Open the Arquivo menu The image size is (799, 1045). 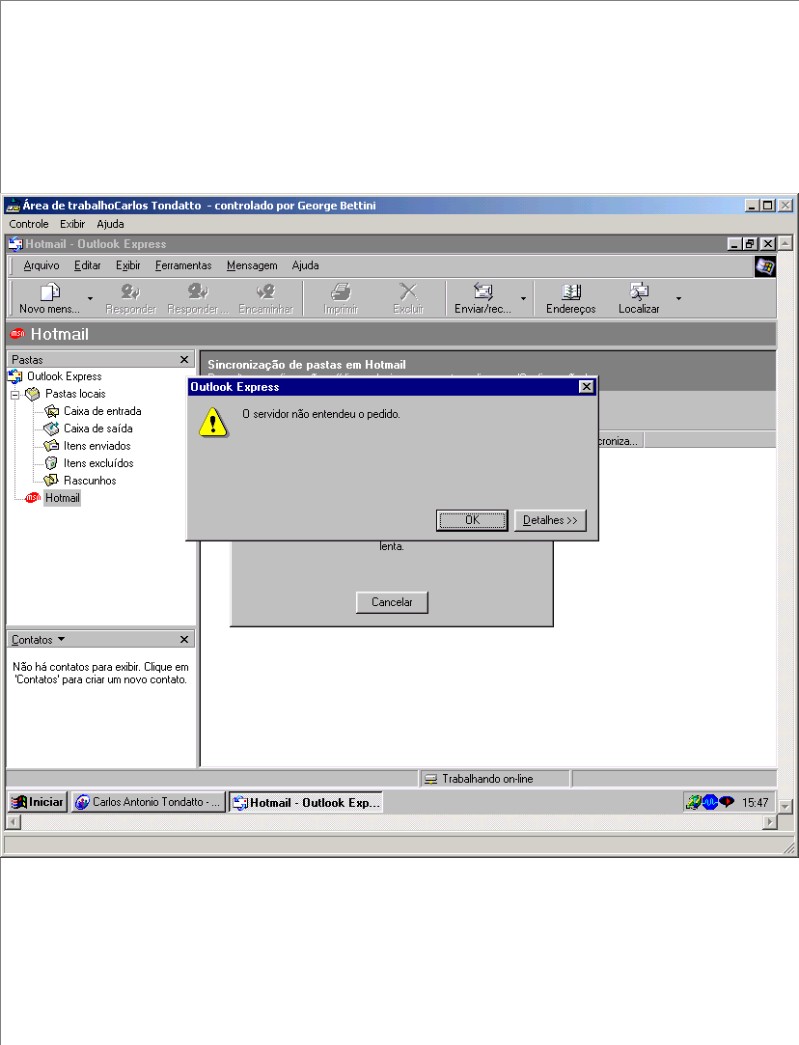41,265
